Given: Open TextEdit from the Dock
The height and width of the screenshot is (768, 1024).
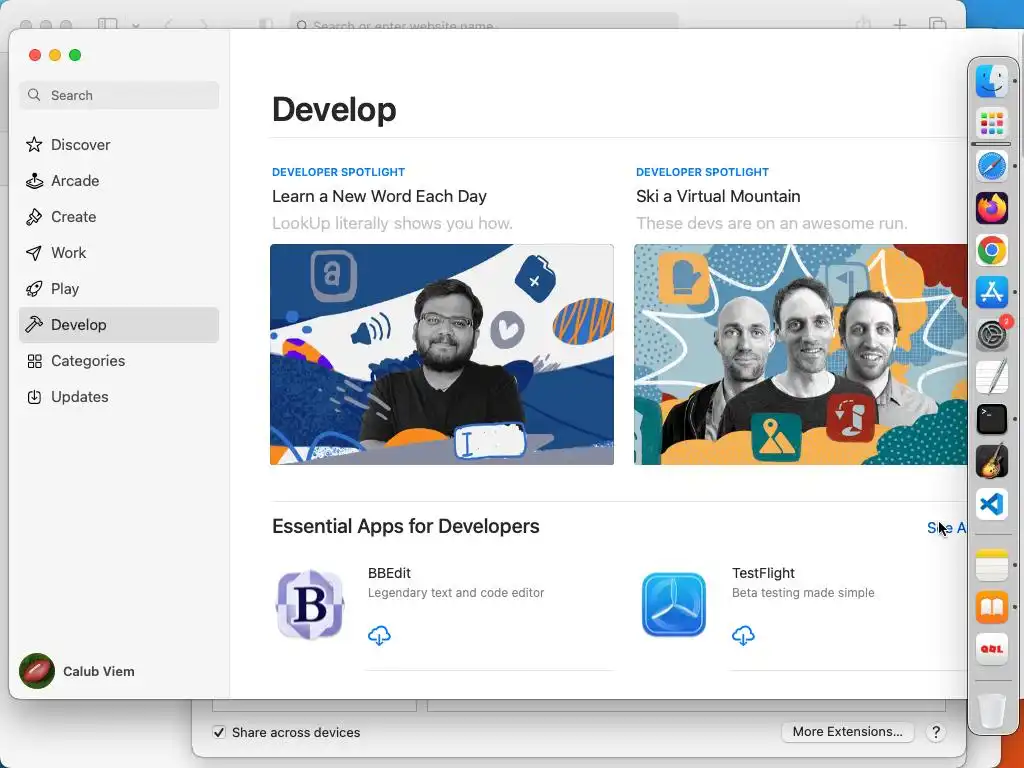Looking at the screenshot, I should coord(991,377).
